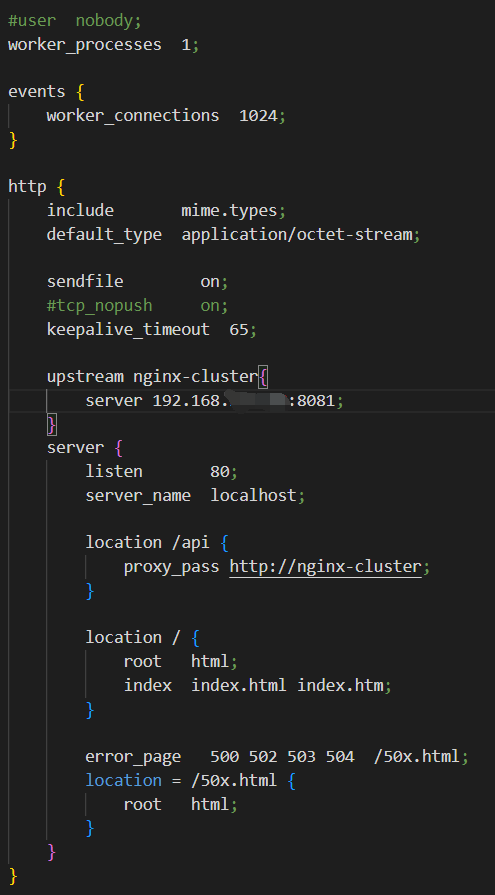Select the keepalive value '65'
Viewport: 495px width, 895px height.
[x=239, y=329]
